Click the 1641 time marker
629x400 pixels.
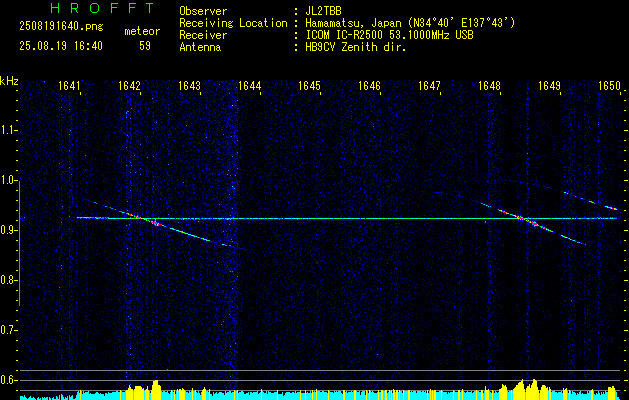pyautogui.click(x=69, y=86)
